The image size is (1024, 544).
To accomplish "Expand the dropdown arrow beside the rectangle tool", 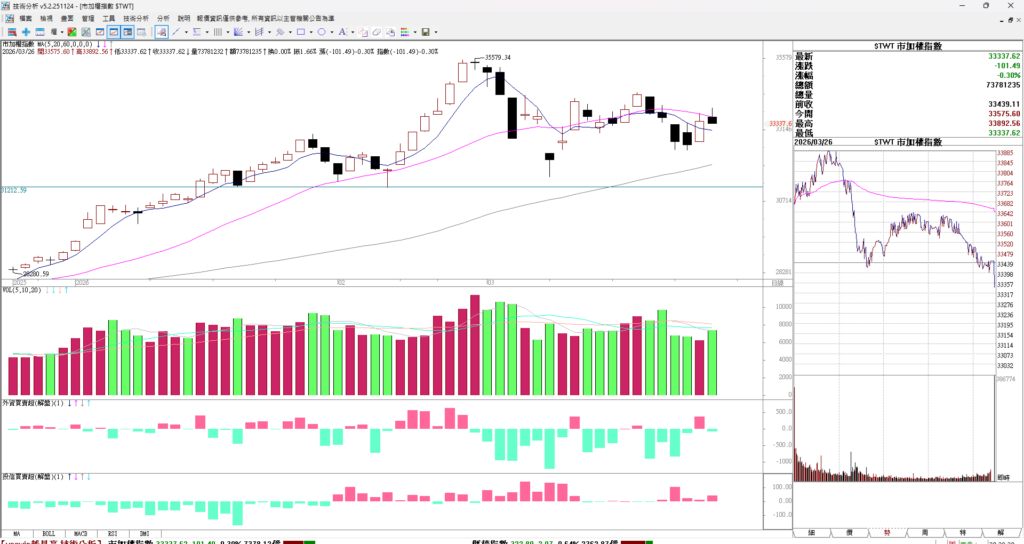I will (310, 32).
